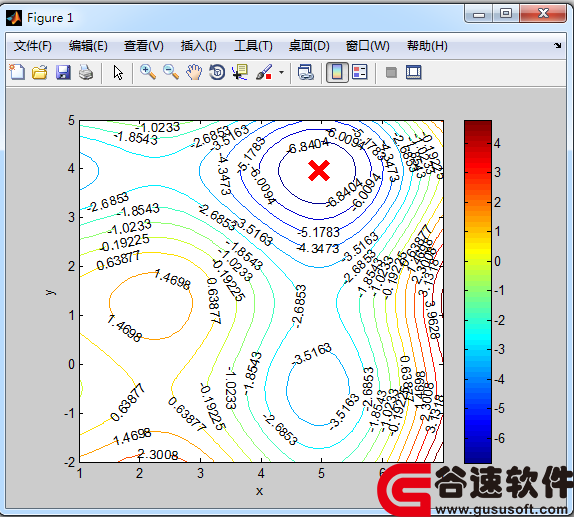574x517 pixels.
Task: Select the Zoom In magnifier tool
Action: [x=148, y=72]
